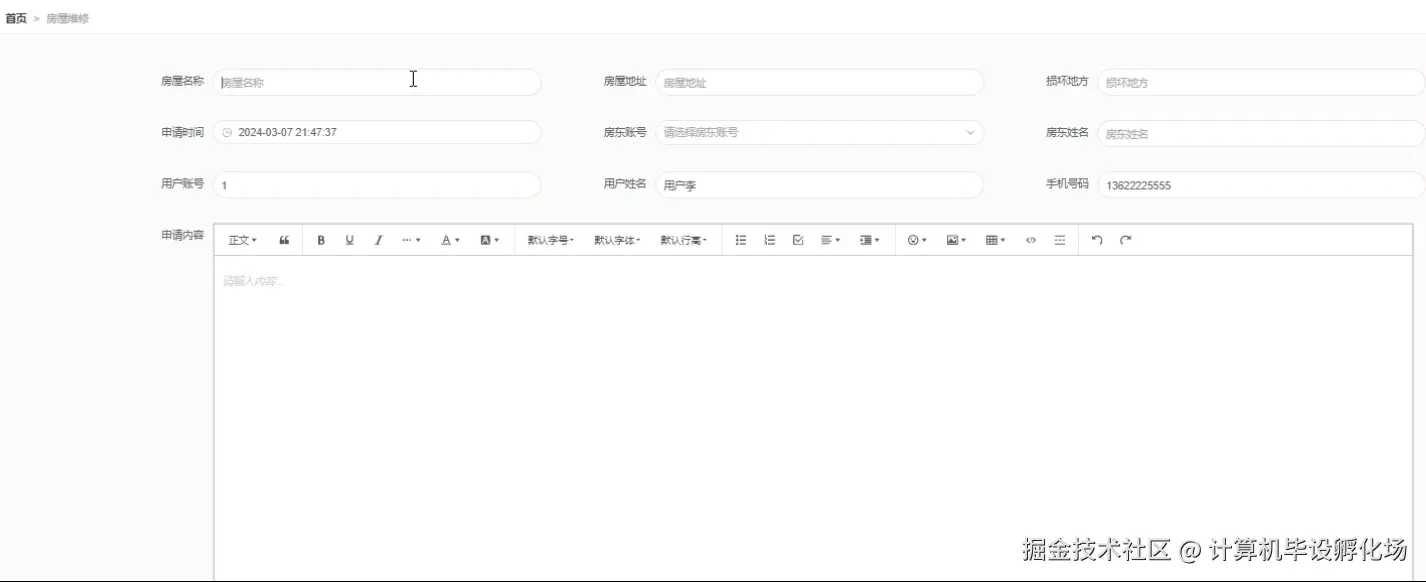This screenshot has width=1426, height=582.
Task: Navigate to 首页 via the breadcrumb
Action: coord(16,17)
